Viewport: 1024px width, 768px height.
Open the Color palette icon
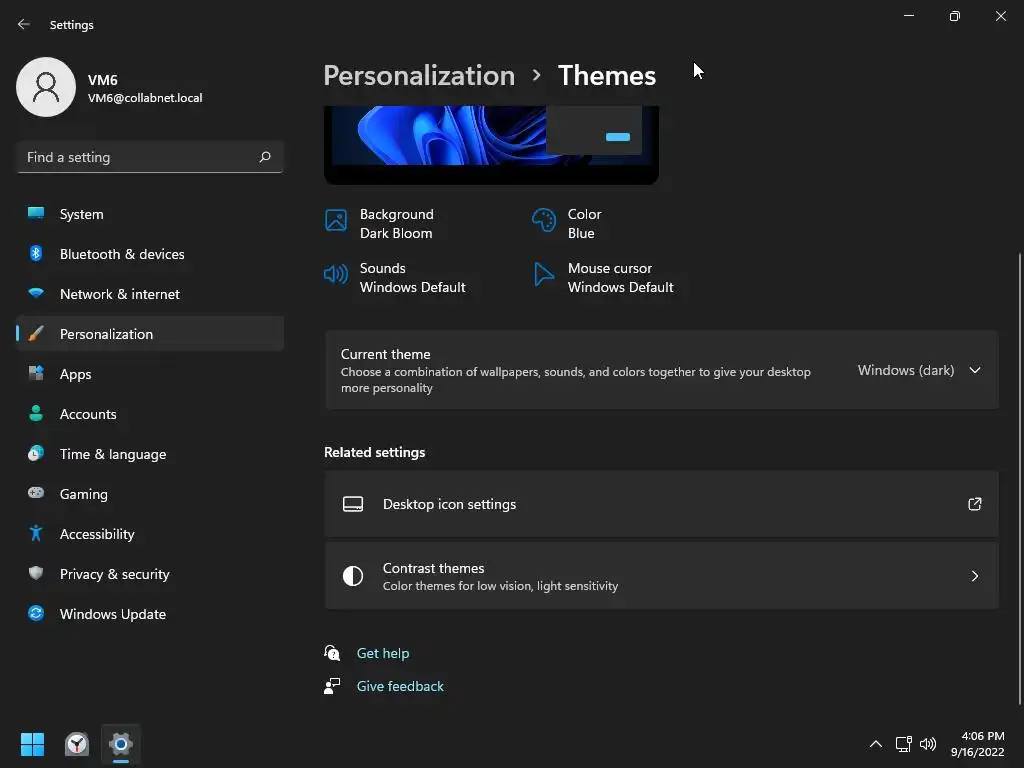(544, 220)
